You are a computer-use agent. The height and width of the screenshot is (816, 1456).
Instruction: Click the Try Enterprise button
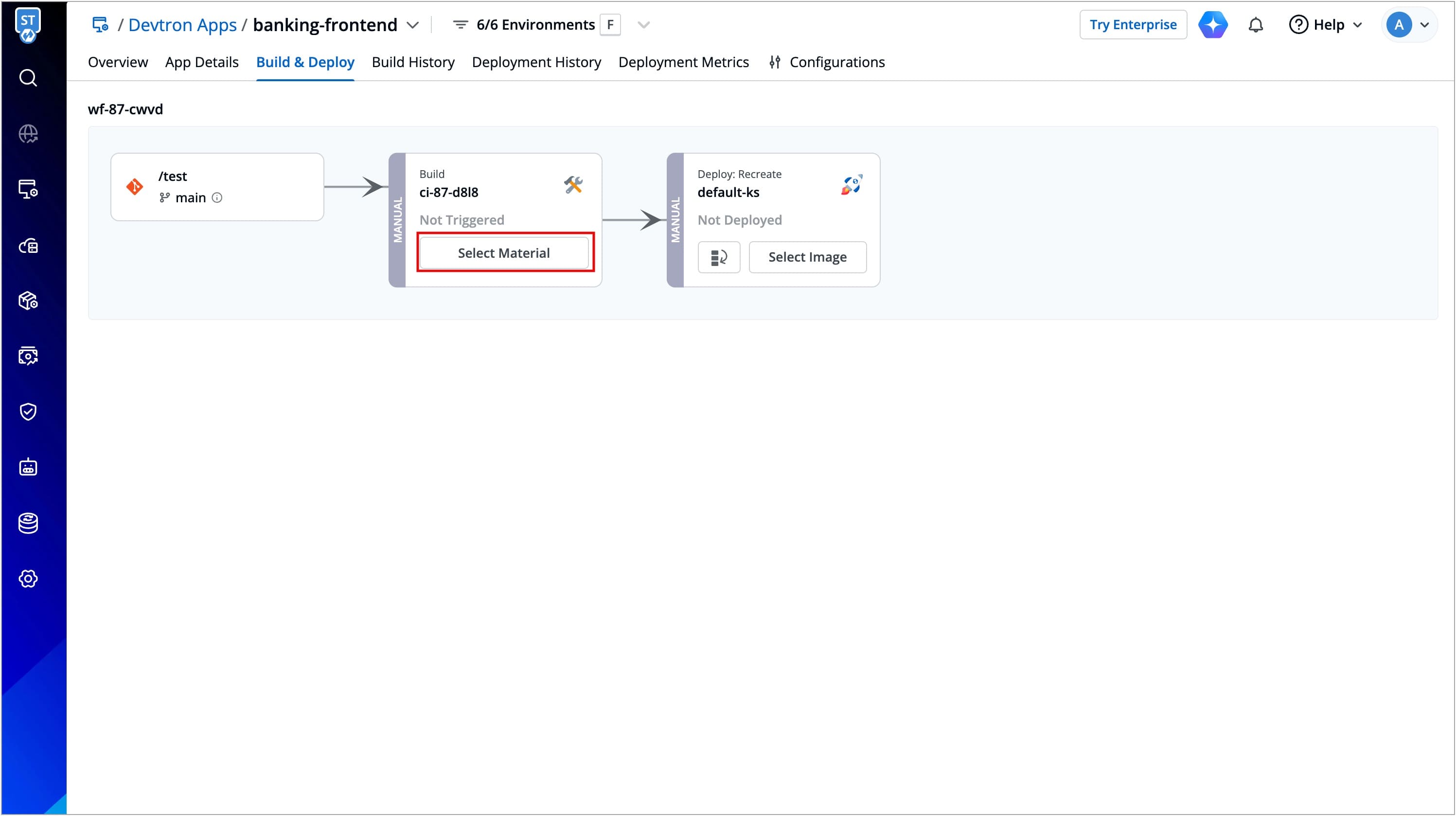(x=1132, y=25)
